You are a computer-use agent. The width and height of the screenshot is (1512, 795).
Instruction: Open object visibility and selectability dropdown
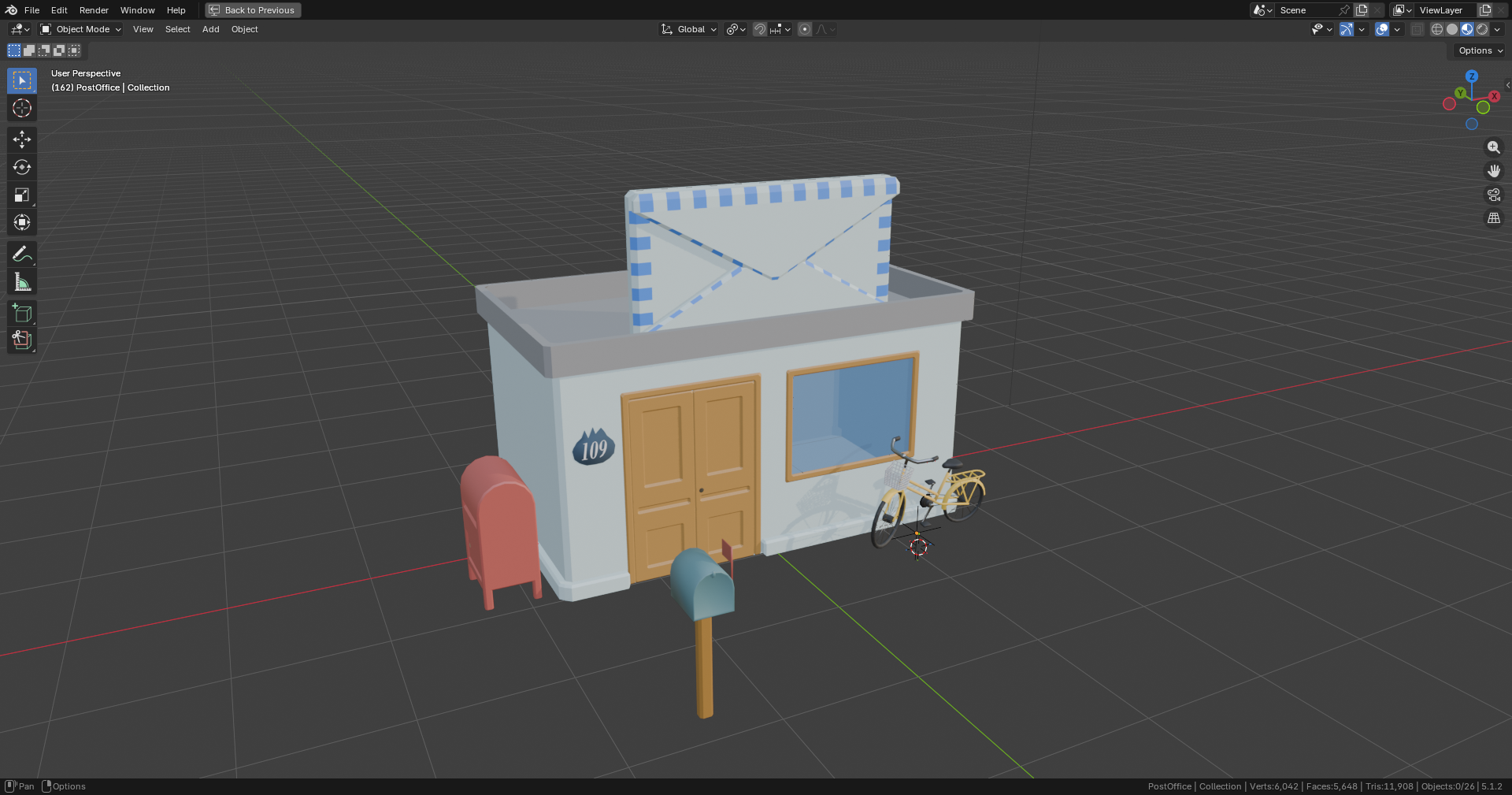tap(1321, 29)
